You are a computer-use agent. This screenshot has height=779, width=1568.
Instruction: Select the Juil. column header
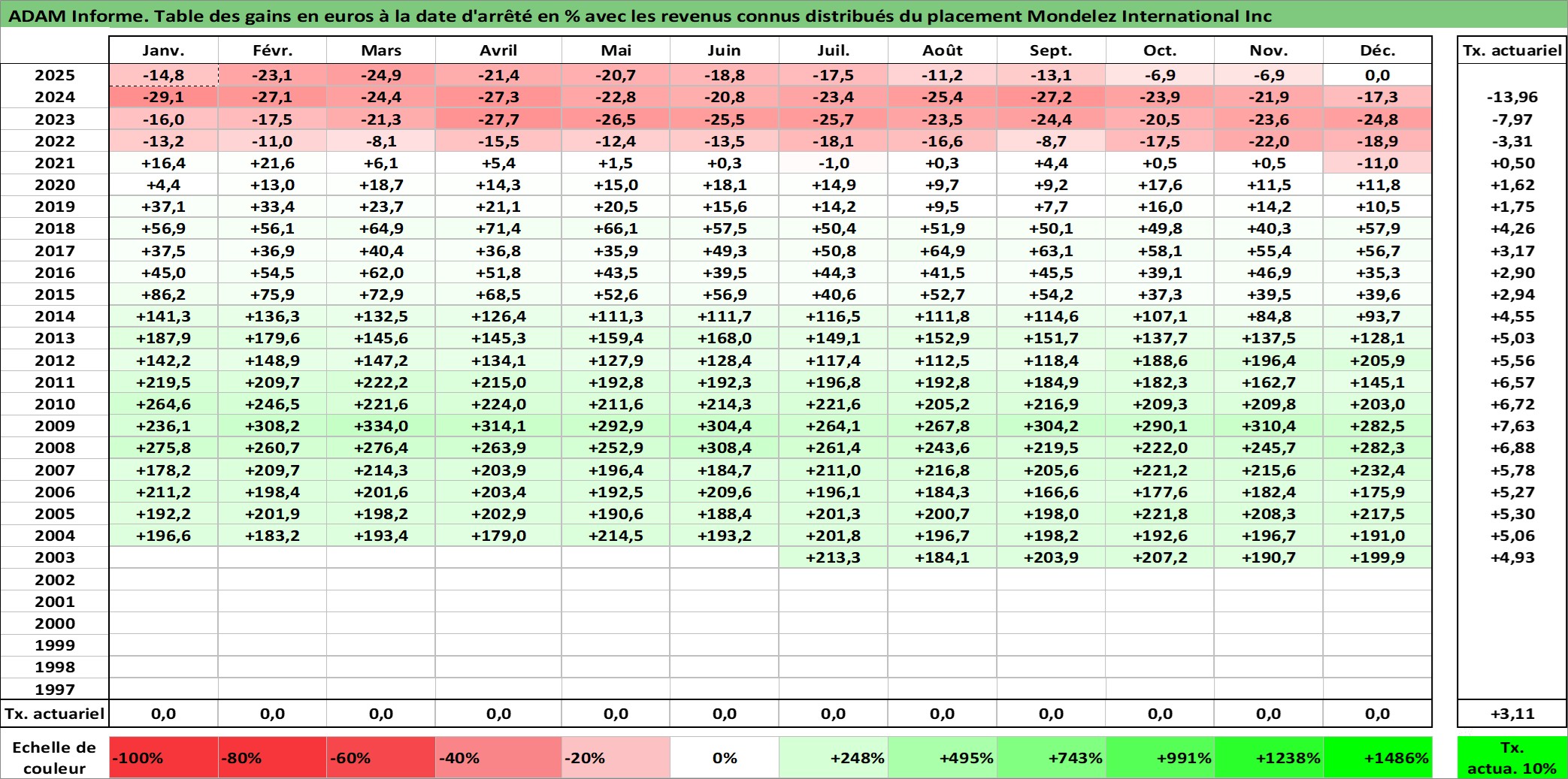click(x=834, y=50)
